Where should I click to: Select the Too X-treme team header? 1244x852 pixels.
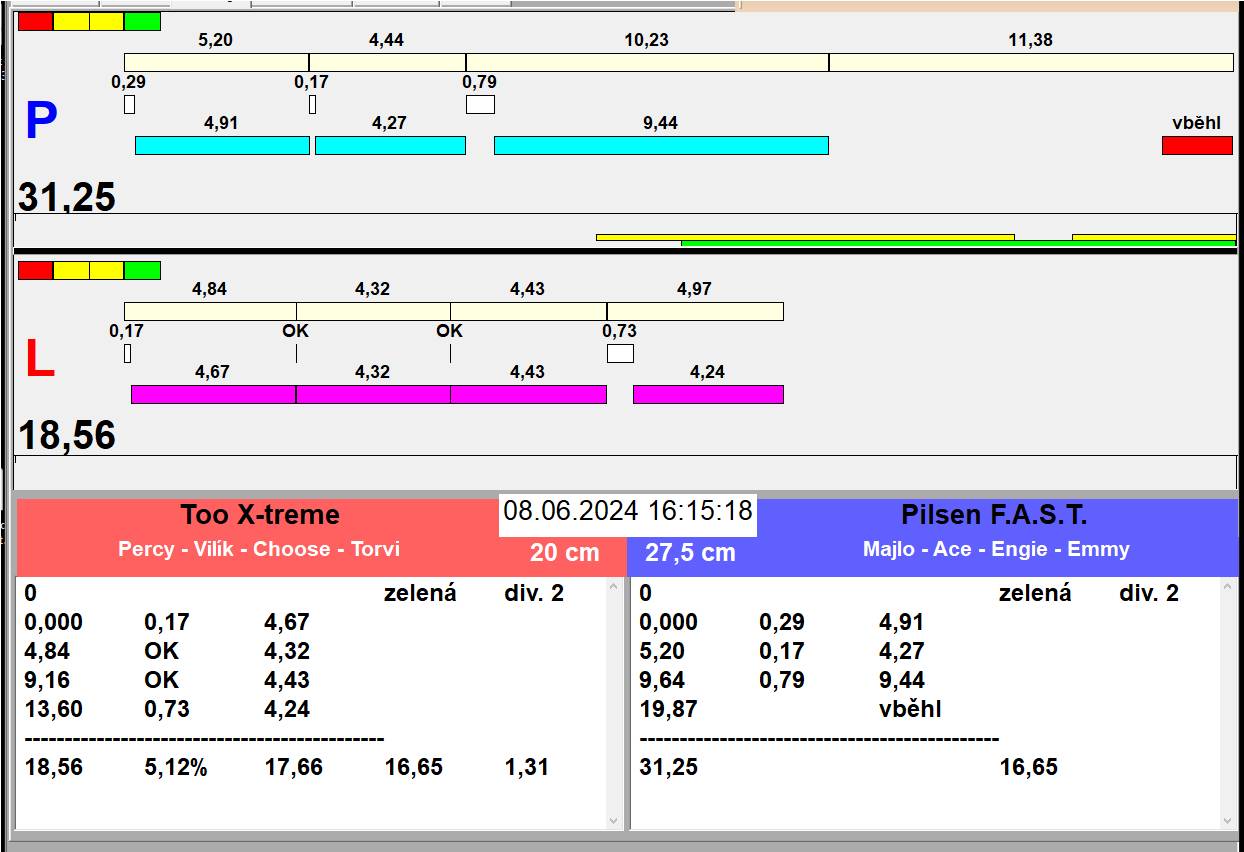tap(259, 515)
